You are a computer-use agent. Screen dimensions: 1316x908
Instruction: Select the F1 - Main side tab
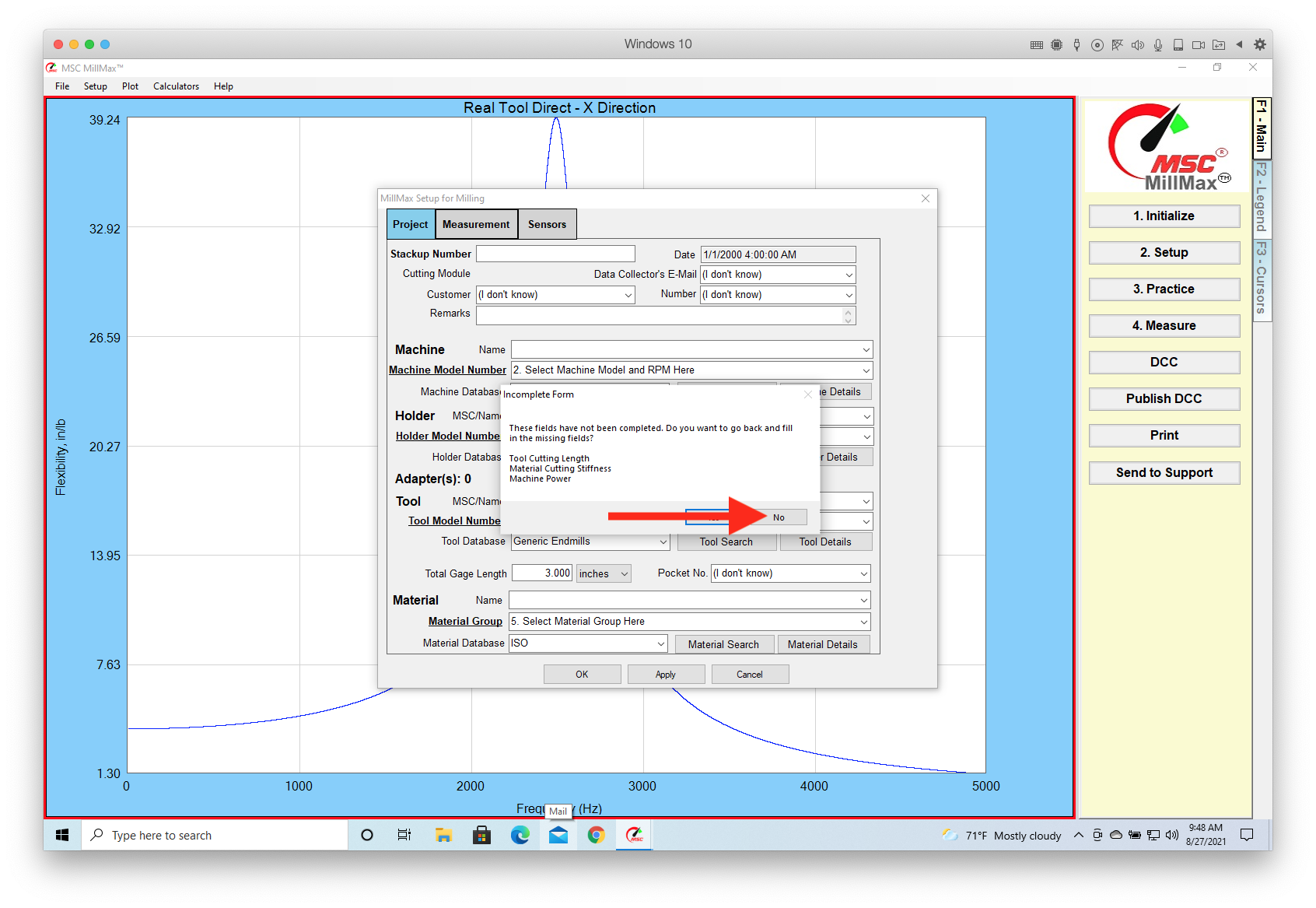(x=1261, y=127)
